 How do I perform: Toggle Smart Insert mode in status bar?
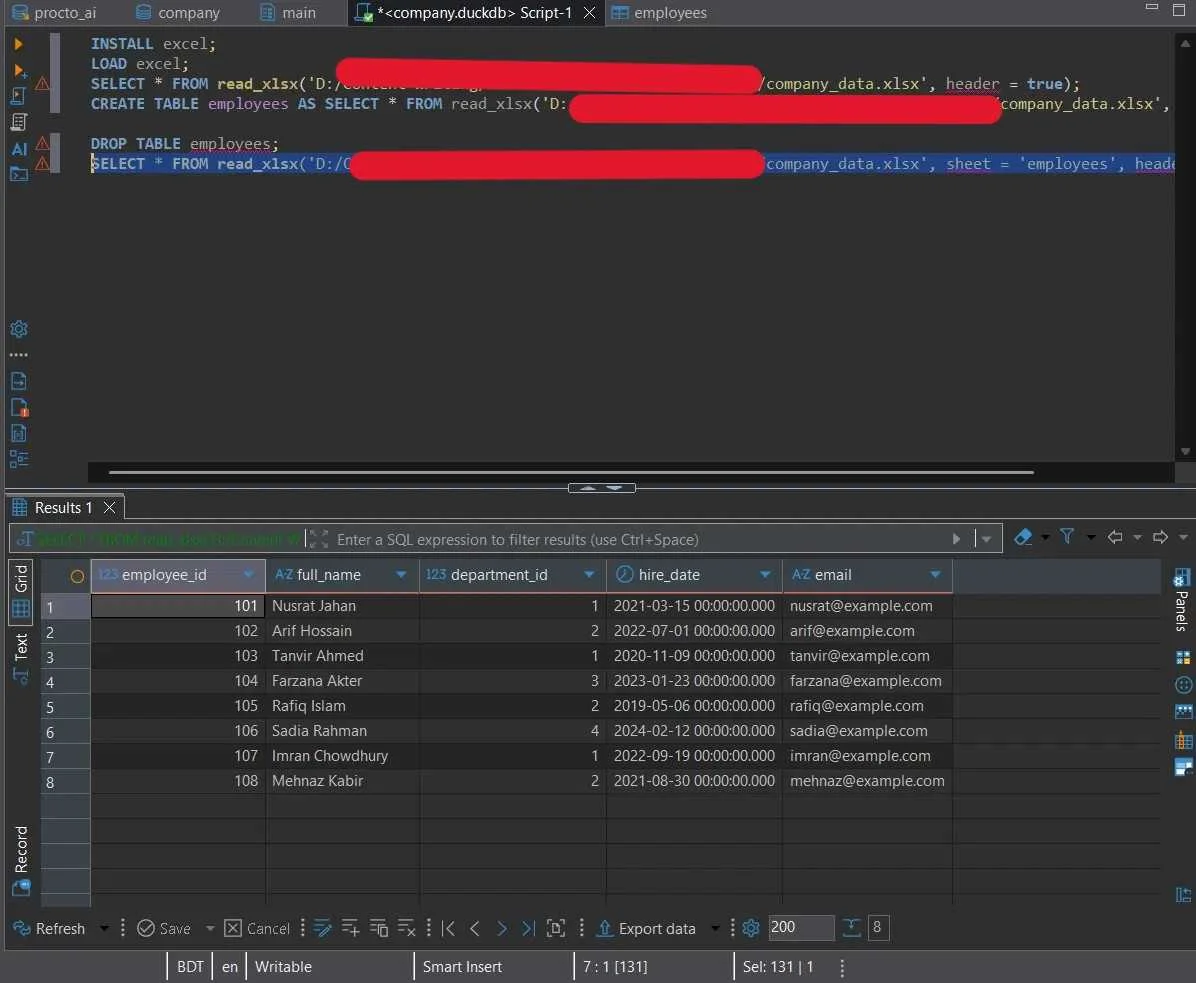coord(462,966)
